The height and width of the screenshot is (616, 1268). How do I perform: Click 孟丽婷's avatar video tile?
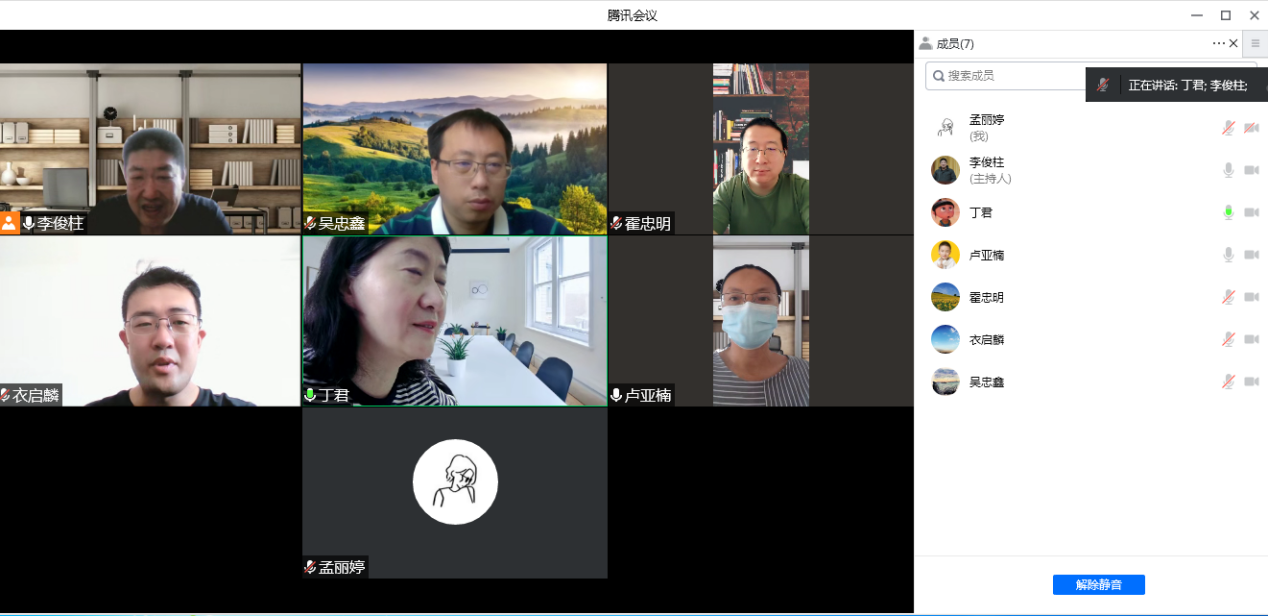tap(455, 482)
